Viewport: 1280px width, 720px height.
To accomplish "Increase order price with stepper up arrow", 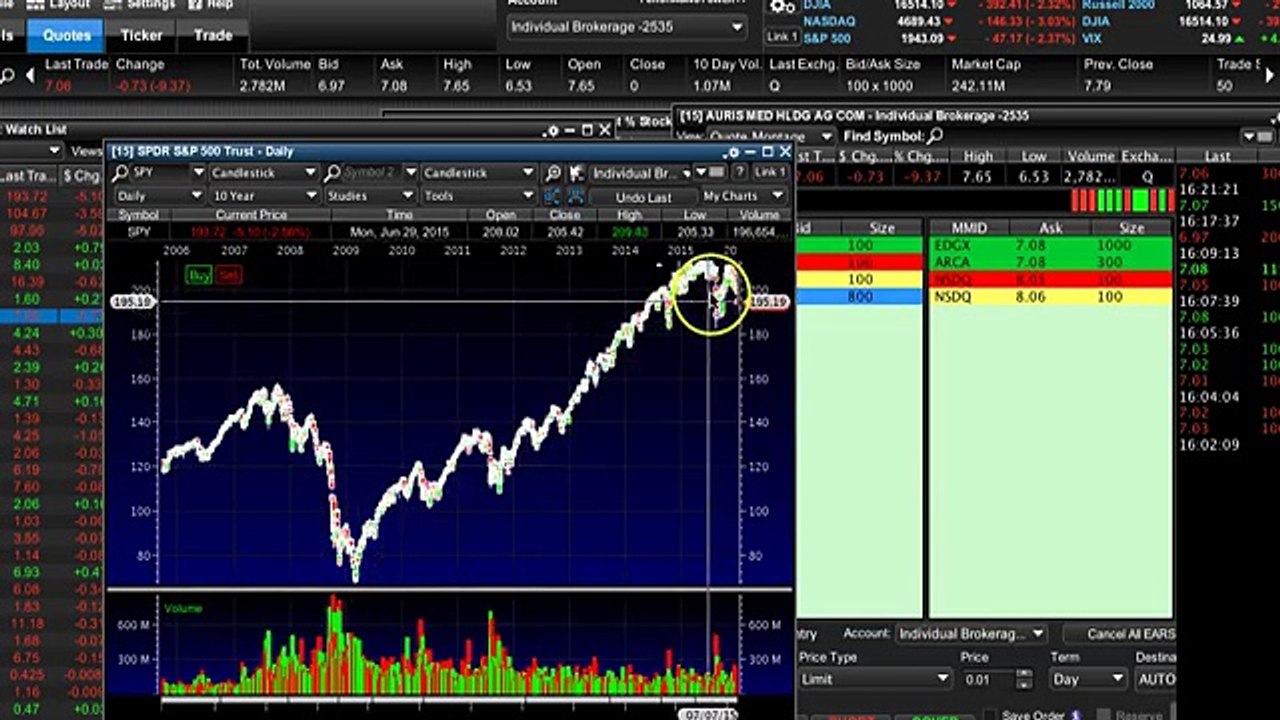I will [1023, 674].
